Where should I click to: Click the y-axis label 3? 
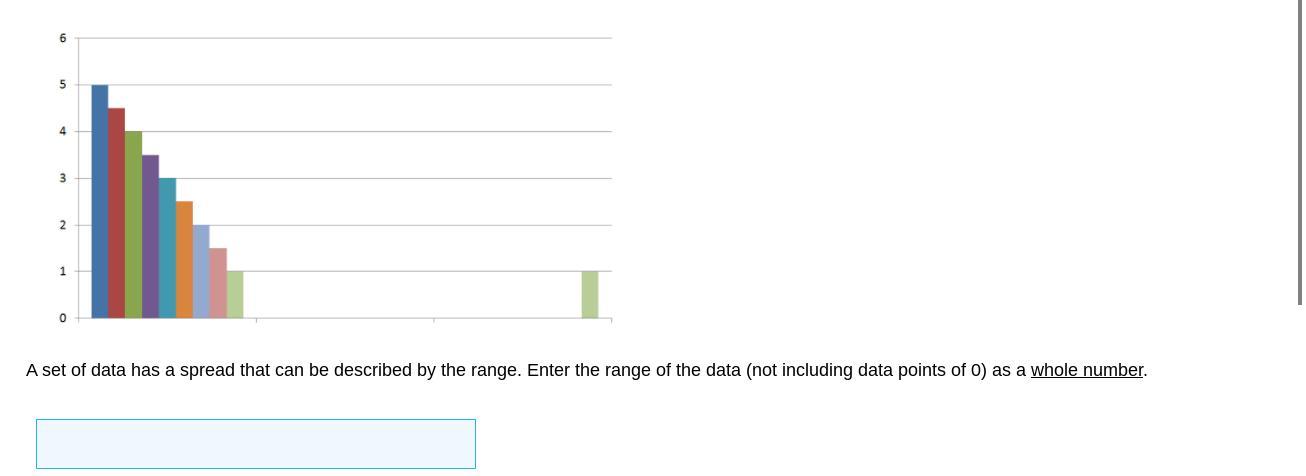coord(62,178)
